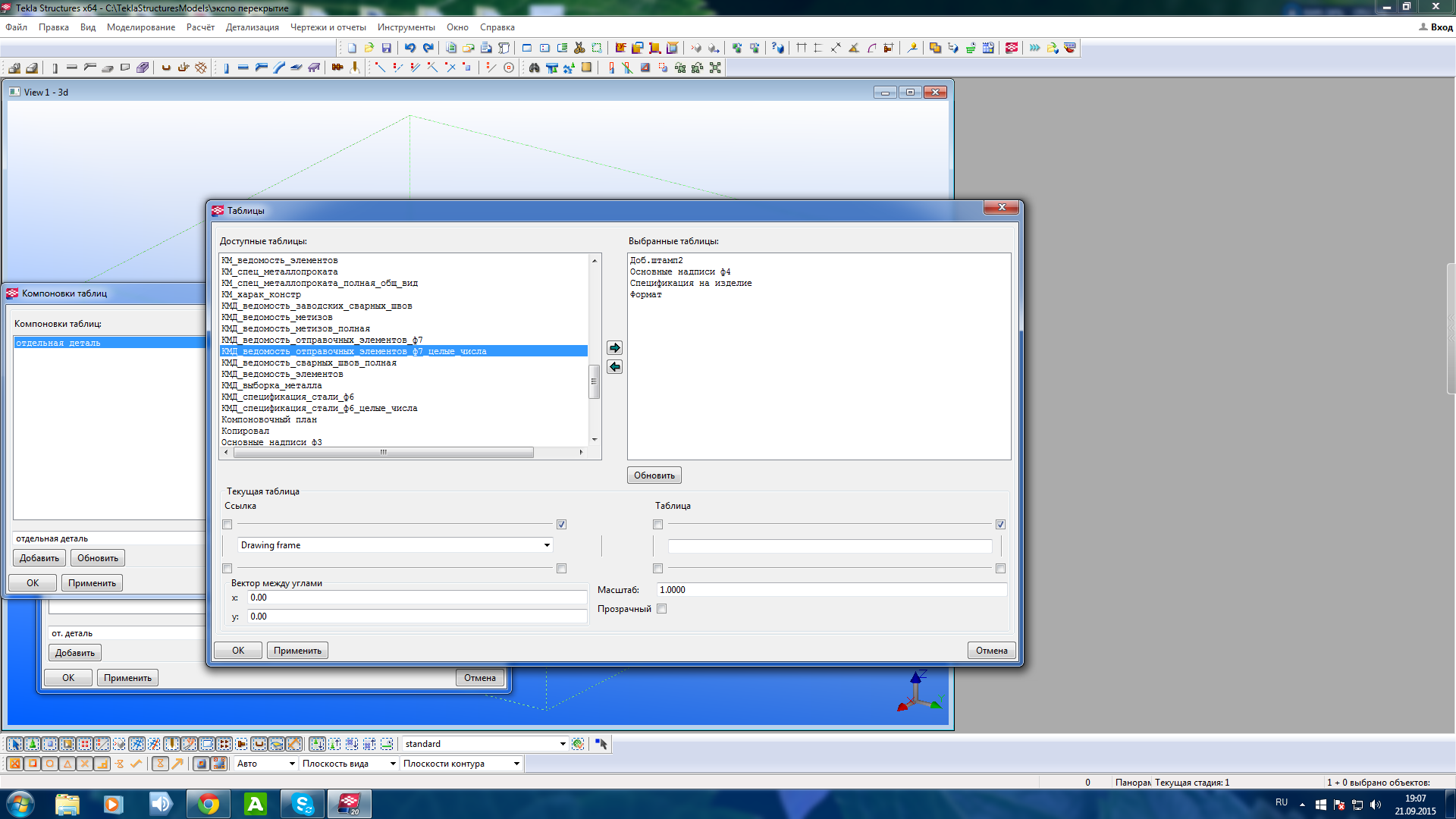The height and width of the screenshot is (819, 1456).
Task: Expand the Плоскость вида dropdown
Action: (393, 764)
